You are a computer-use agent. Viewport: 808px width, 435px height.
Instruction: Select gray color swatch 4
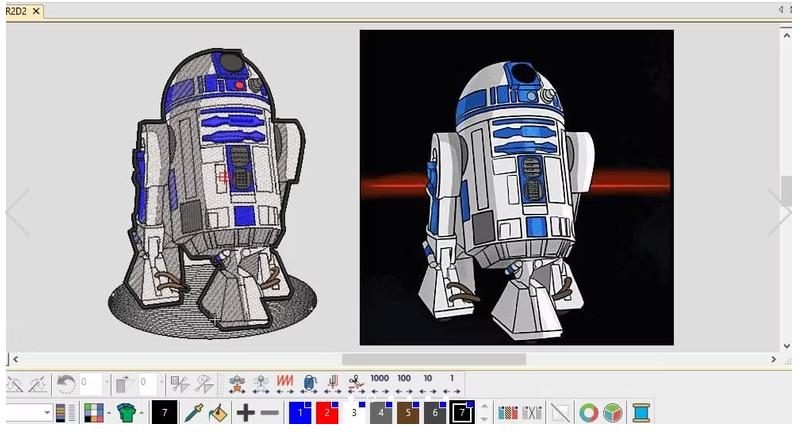click(381, 412)
